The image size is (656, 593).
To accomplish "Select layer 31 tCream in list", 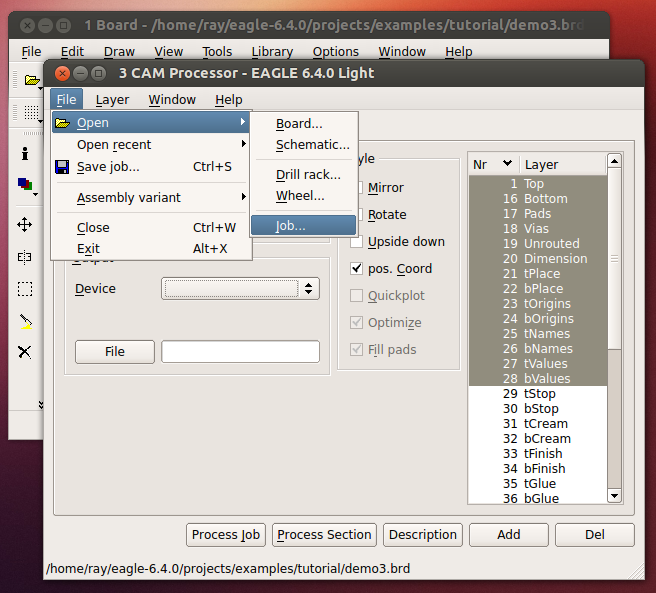I will tap(538, 423).
